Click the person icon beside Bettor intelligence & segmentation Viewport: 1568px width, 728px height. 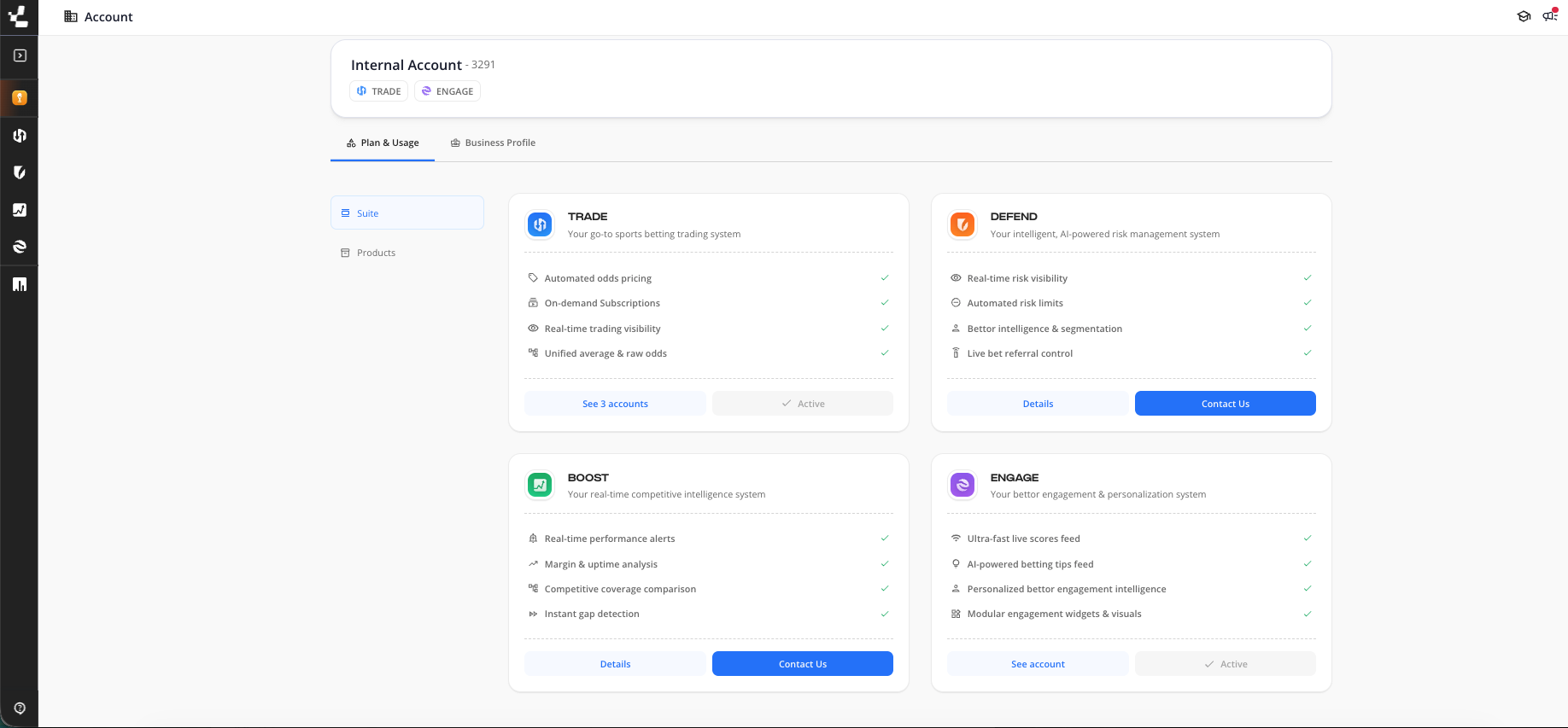pyautogui.click(x=956, y=328)
